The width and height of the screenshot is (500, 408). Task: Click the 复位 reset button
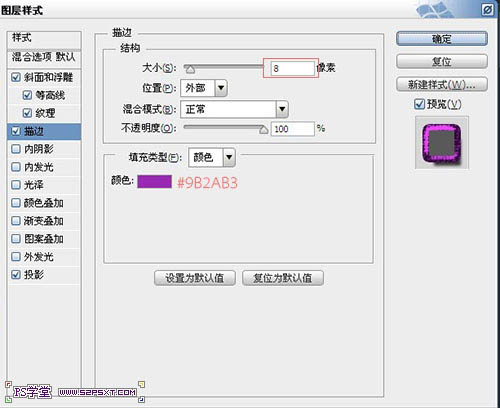coord(442,61)
